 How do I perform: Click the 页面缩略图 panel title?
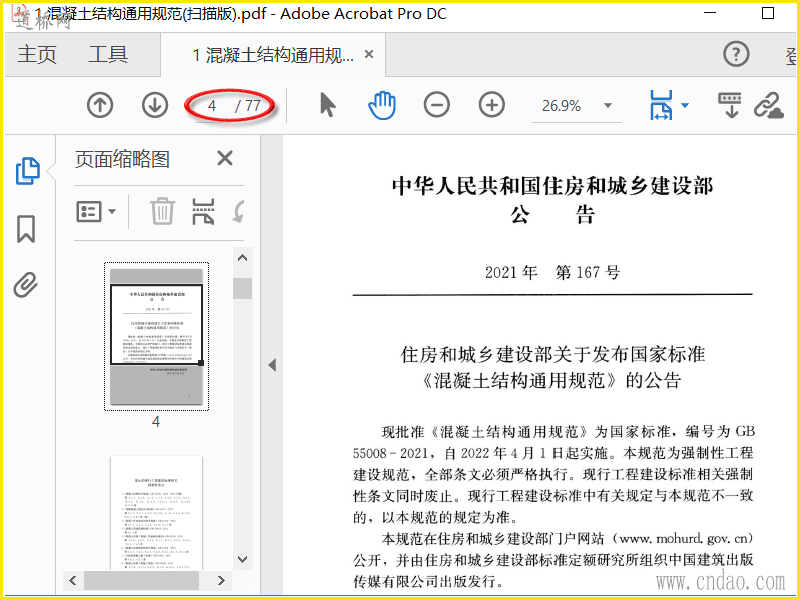122,159
